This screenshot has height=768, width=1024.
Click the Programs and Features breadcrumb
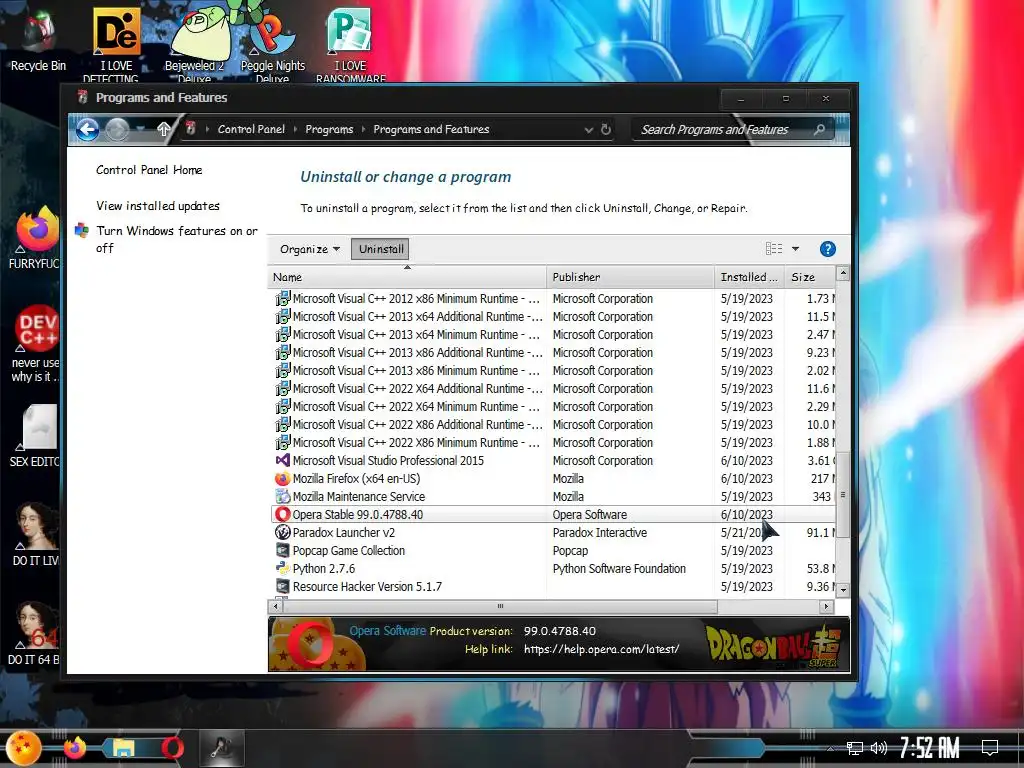[431, 129]
